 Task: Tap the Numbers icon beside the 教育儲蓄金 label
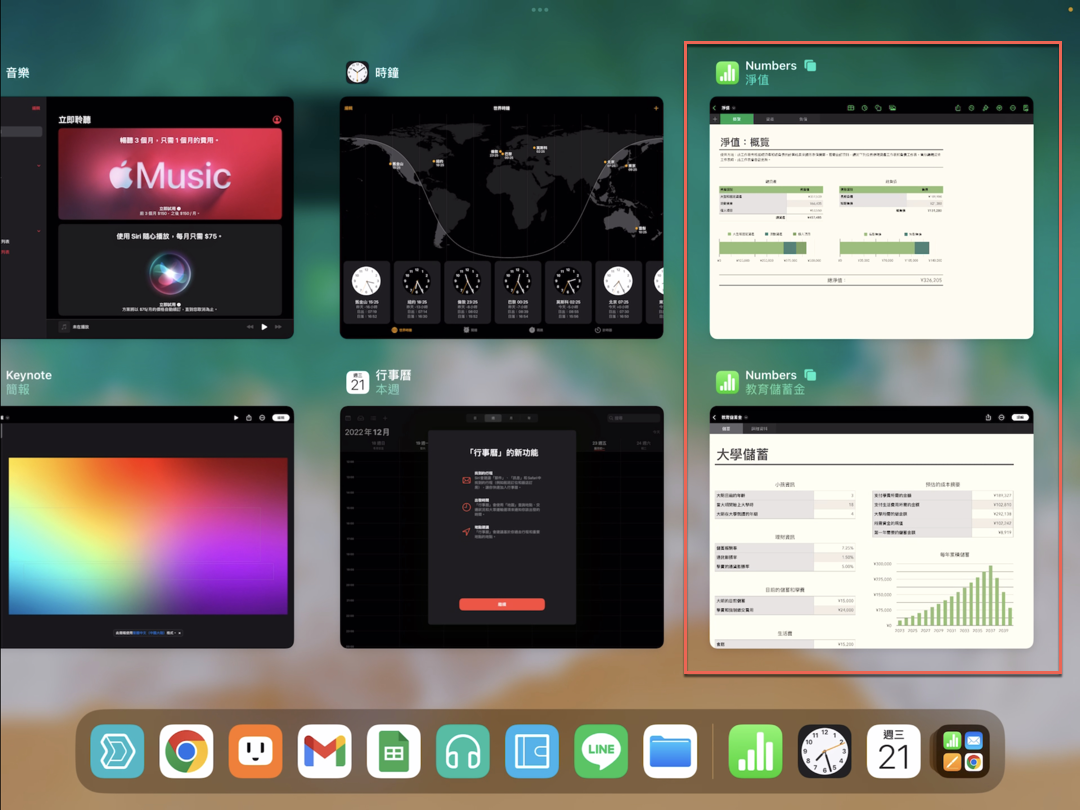click(x=727, y=382)
